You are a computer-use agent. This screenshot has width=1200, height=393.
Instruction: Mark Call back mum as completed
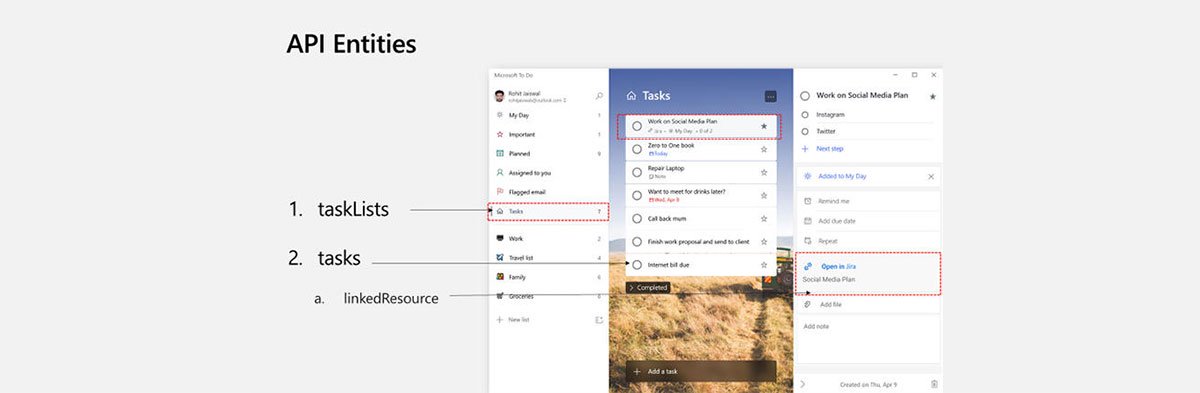637,218
